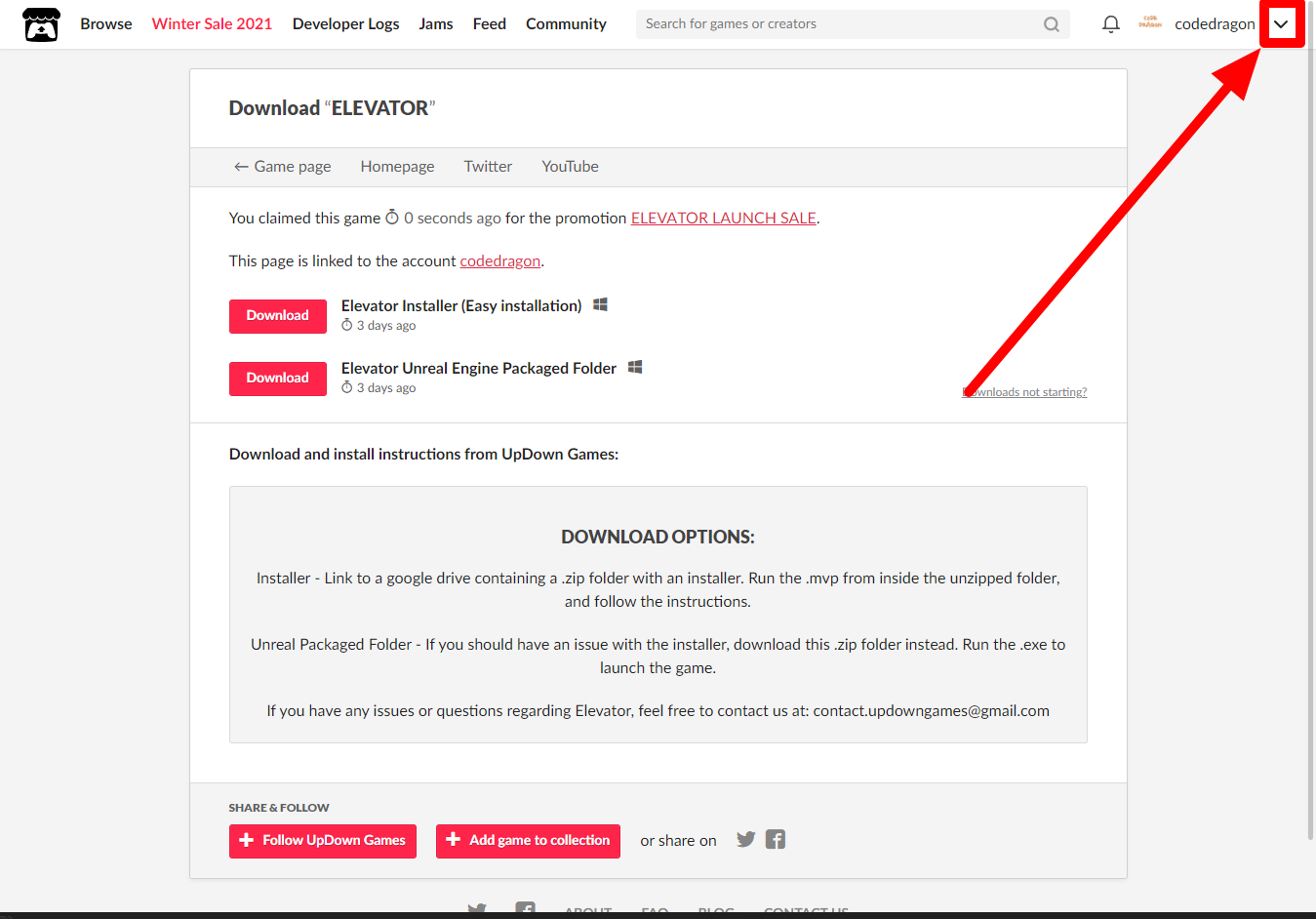
Task: Download the Unreal Engine Packaged Folder
Action: tap(278, 379)
